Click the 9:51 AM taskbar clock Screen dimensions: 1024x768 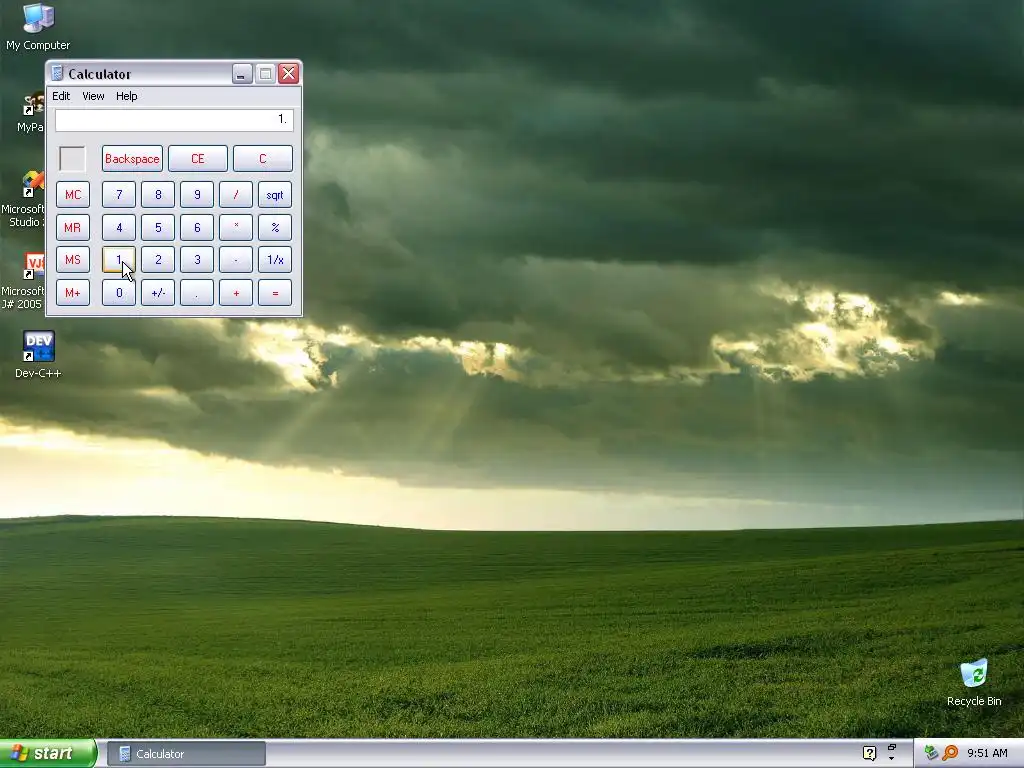tap(987, 753)
